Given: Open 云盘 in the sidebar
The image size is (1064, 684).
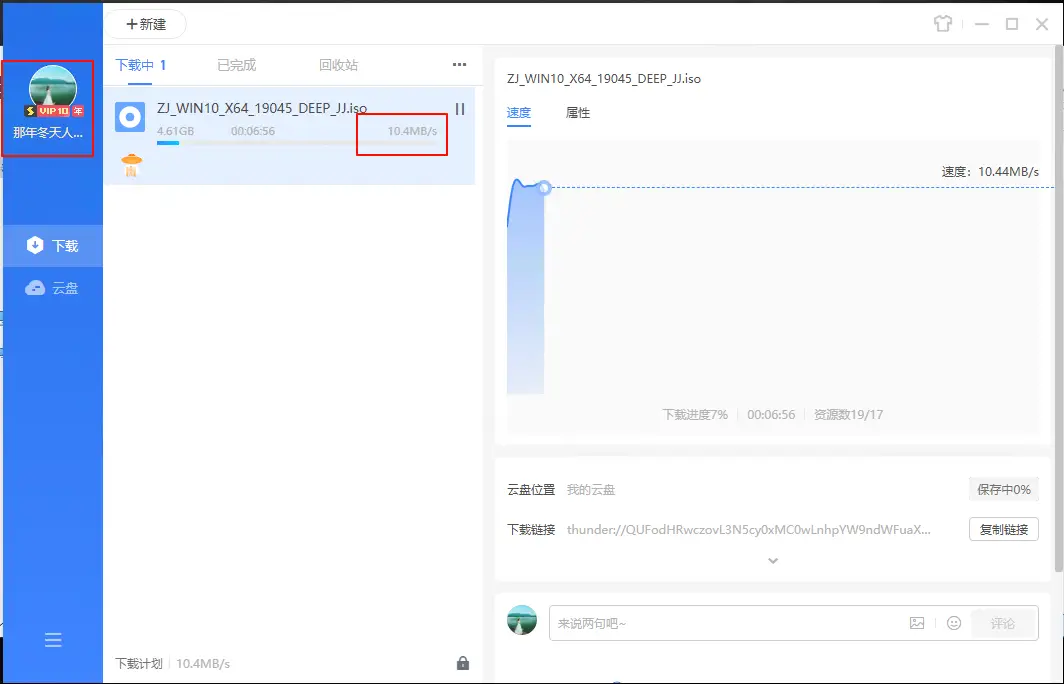Looking at the screenshot, I should [x=53, y=288].
